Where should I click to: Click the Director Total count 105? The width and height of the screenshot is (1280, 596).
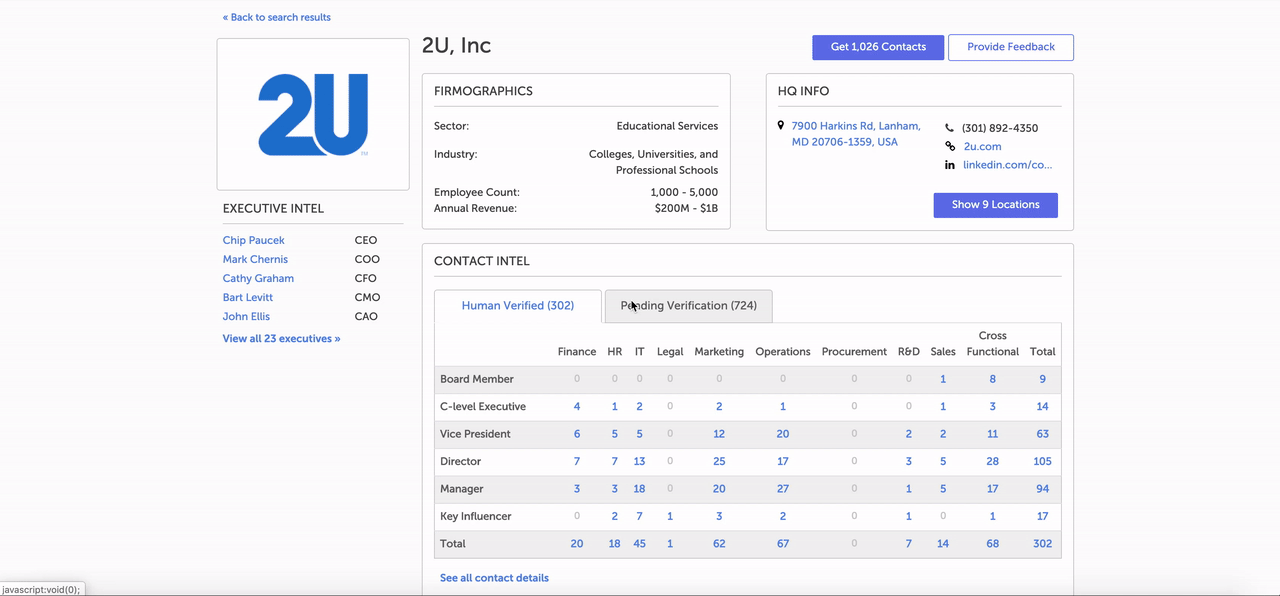tap(1042, 462)
